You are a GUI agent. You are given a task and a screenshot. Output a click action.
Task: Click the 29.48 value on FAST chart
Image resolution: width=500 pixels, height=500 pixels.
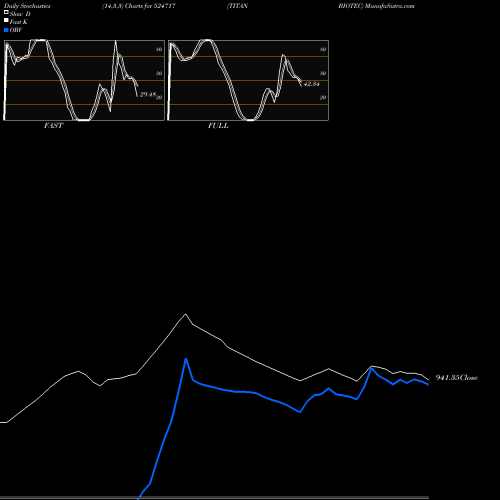tap(148, 95)
